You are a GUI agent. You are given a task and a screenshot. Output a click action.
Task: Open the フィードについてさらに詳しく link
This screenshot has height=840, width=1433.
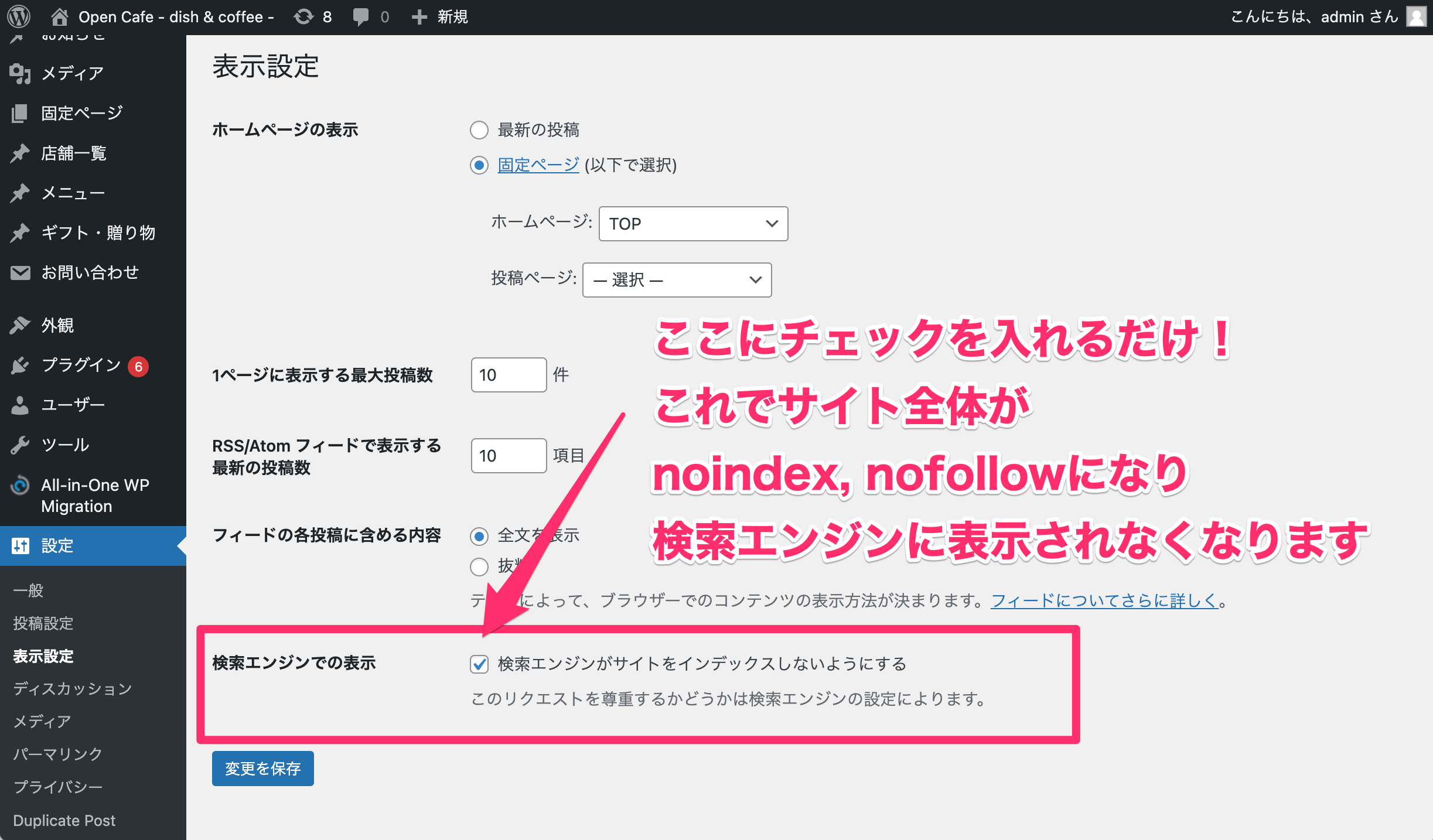(x=1104, y=600)
